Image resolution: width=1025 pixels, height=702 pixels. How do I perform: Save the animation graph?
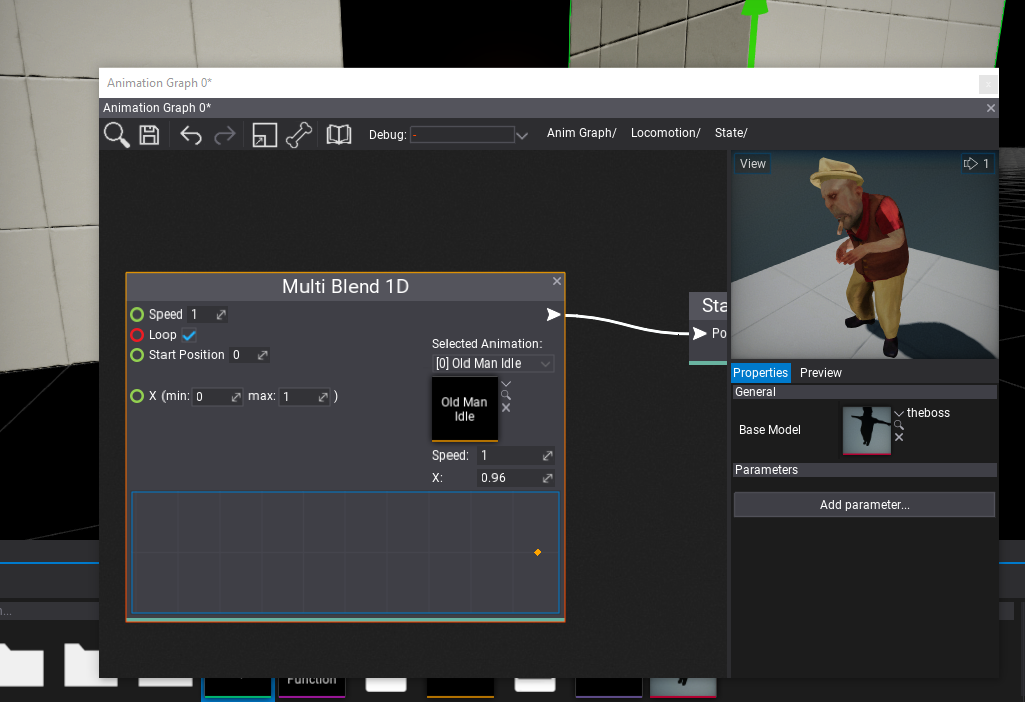tap(149, 135)
